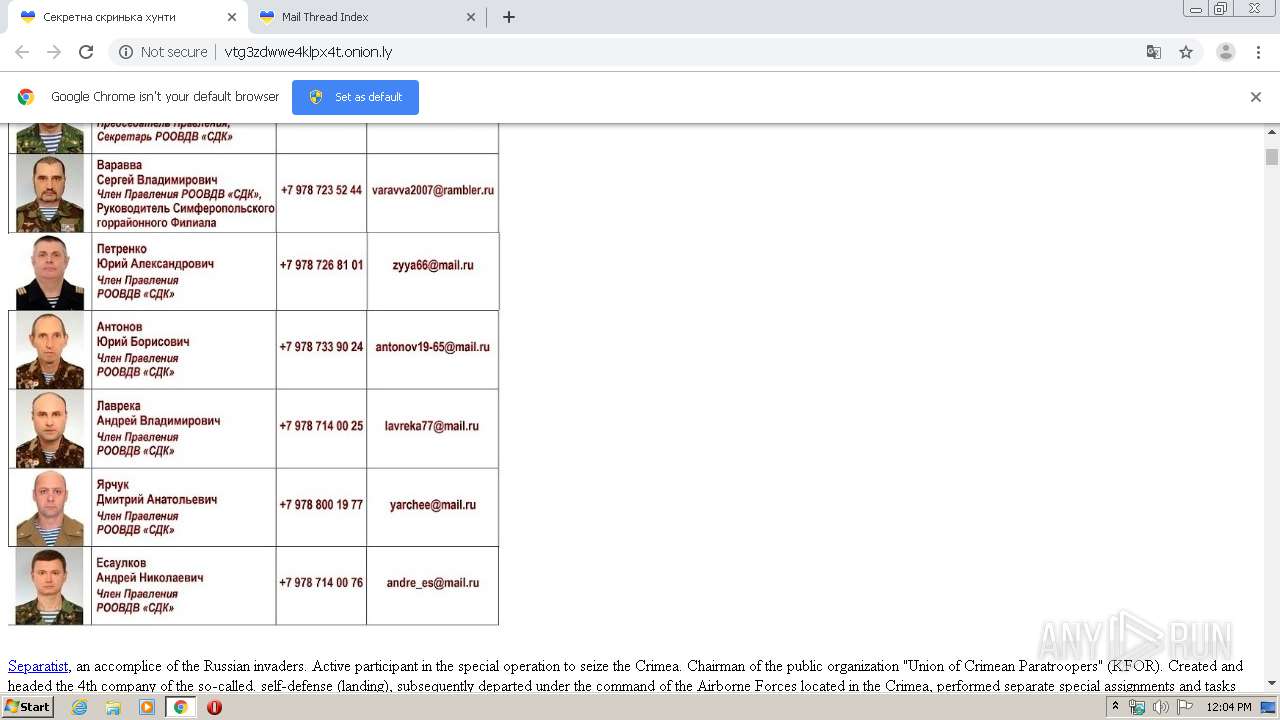Click name Антонов Юрий Борисович

[143, 334]
